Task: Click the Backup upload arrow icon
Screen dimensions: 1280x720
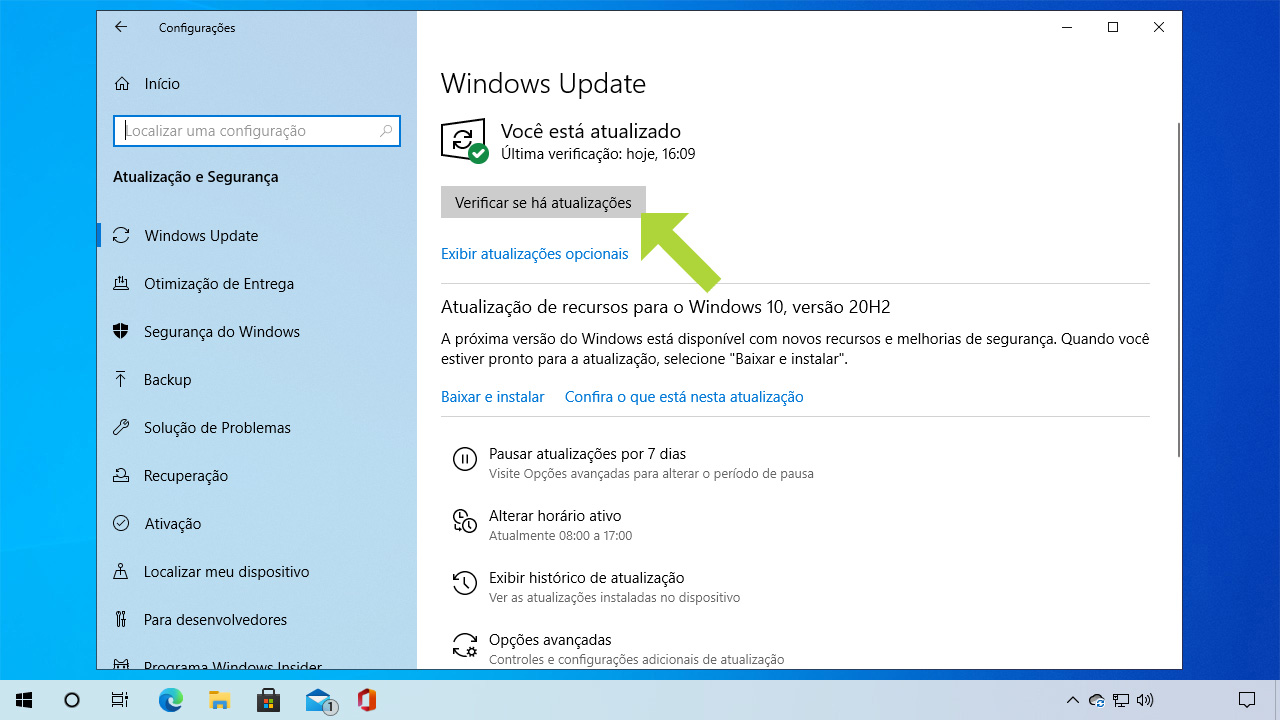Action: pos(121,380)
